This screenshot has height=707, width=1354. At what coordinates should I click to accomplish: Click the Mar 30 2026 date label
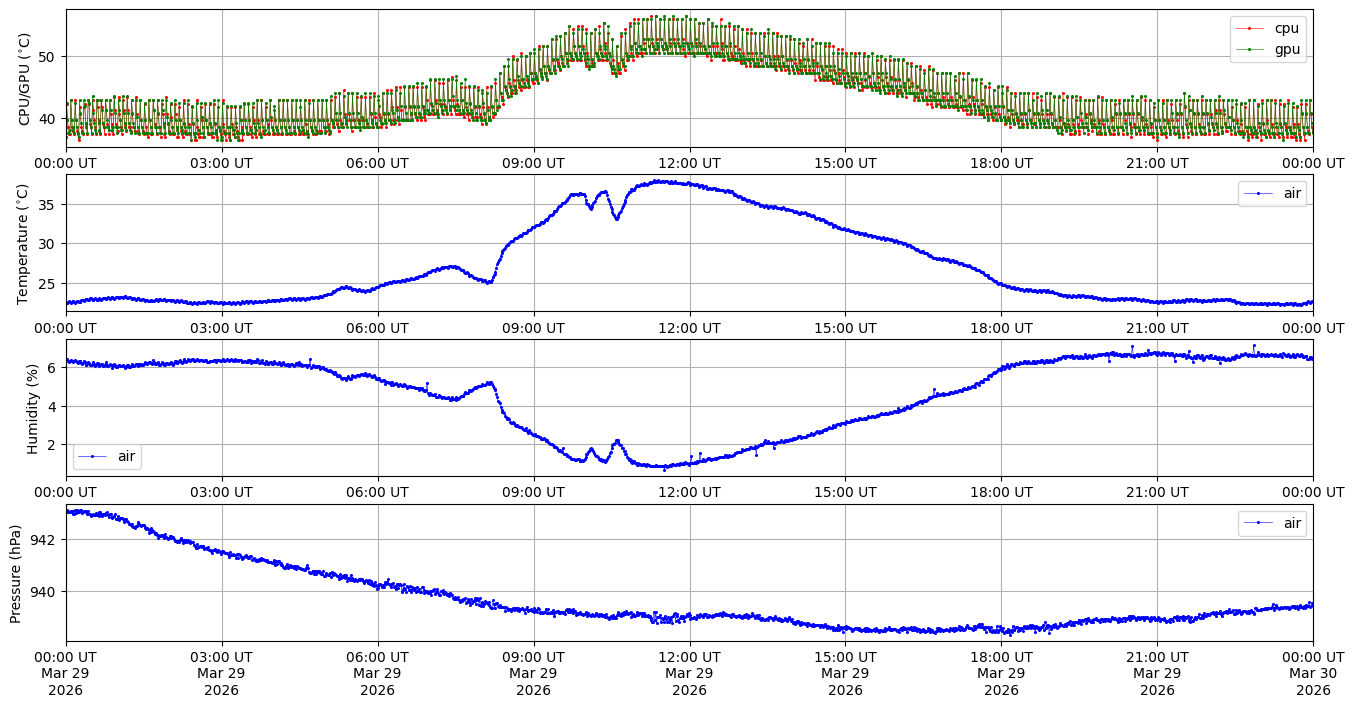pyautogui.click(x=1312, y=674)
